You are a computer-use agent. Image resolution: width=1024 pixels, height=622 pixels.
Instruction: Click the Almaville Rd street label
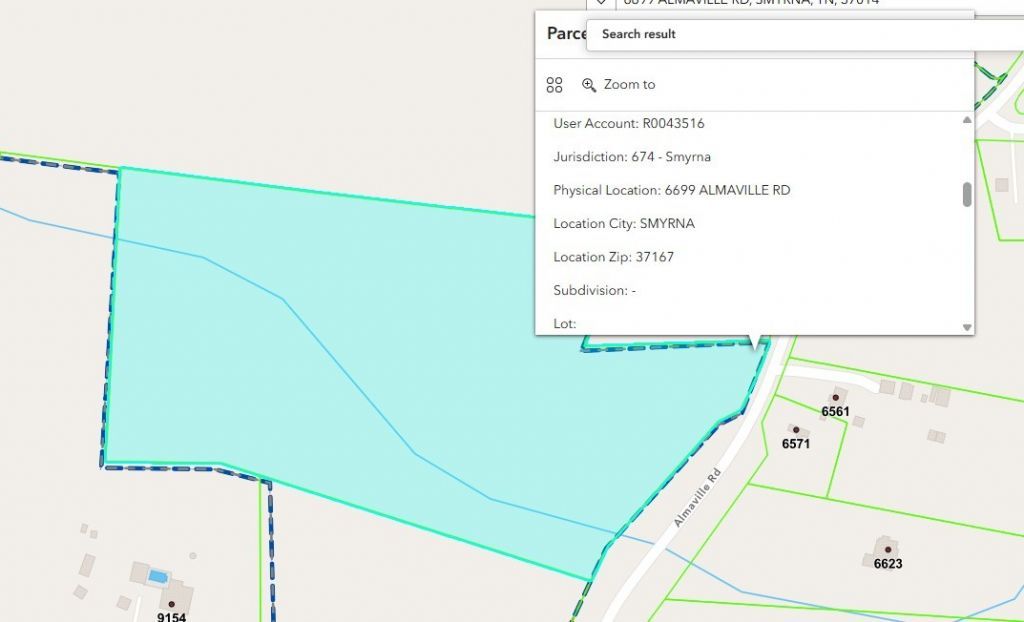(696, 499)
